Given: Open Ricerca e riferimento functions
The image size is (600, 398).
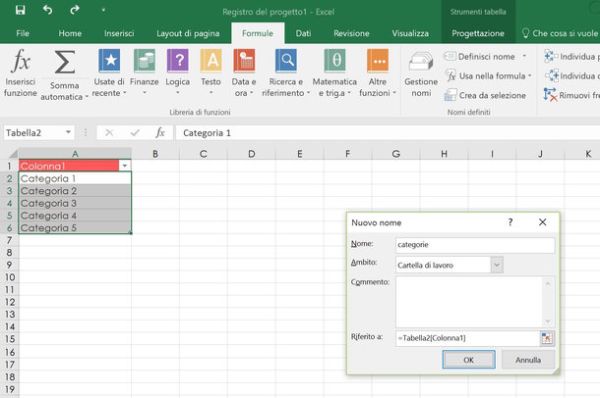Looking at the screenshot, I should [286, 73].
